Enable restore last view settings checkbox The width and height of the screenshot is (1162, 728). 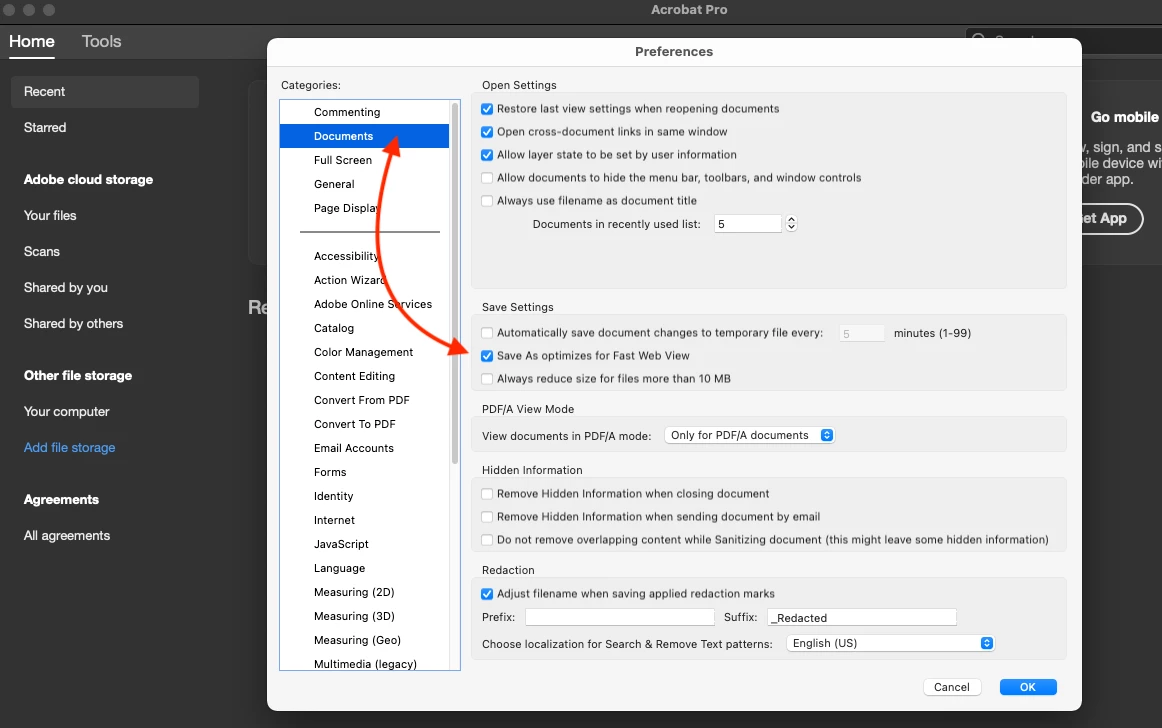(487, 109)
